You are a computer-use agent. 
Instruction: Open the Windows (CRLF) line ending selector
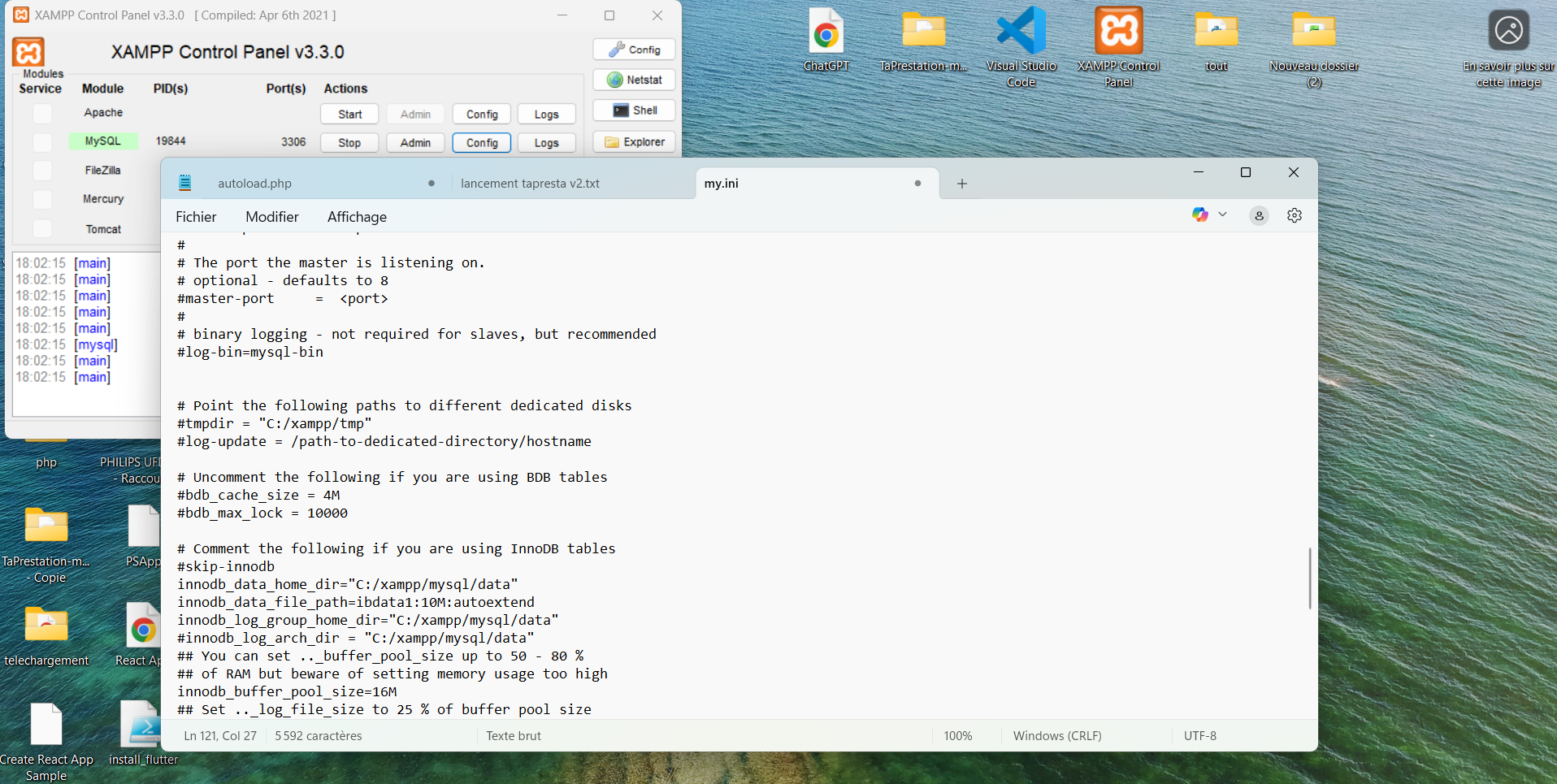tap(1056, 736)
